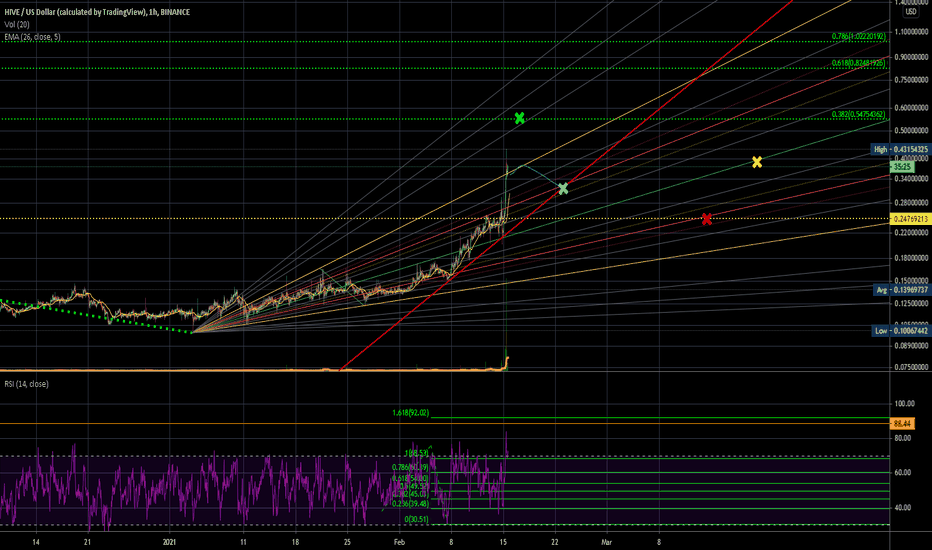Click the High 0.43154325 price label
Screen dimensions: 932x550
point(900,149)
